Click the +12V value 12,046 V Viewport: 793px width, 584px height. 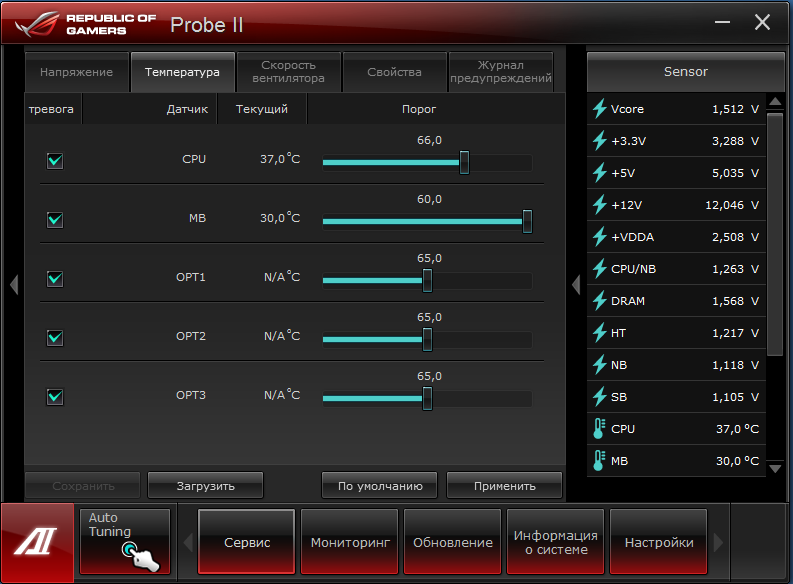[x=732, y=205]
